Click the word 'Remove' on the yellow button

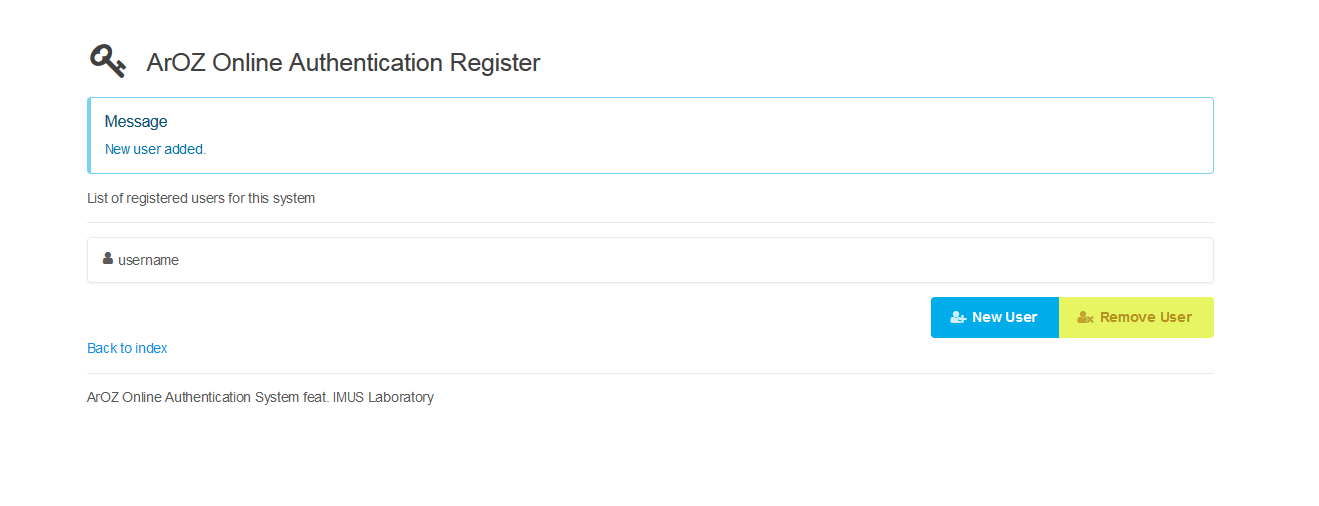pyautogui.click(x=1126, y=317)
